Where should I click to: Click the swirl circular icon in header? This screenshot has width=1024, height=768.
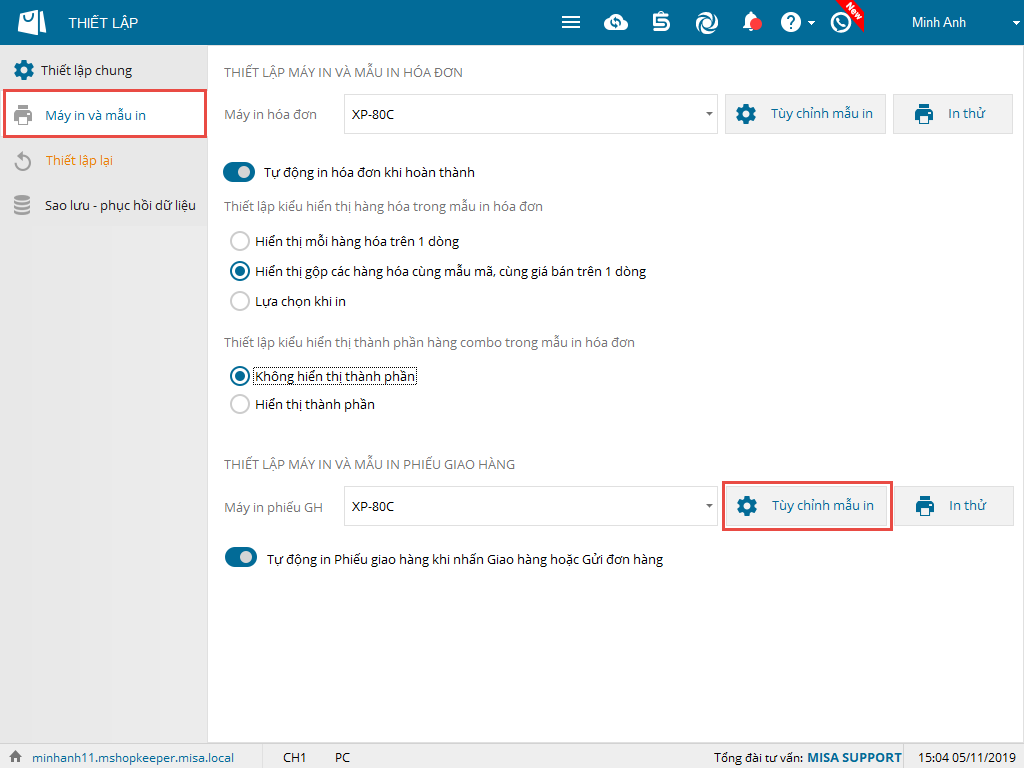[707, 23]
